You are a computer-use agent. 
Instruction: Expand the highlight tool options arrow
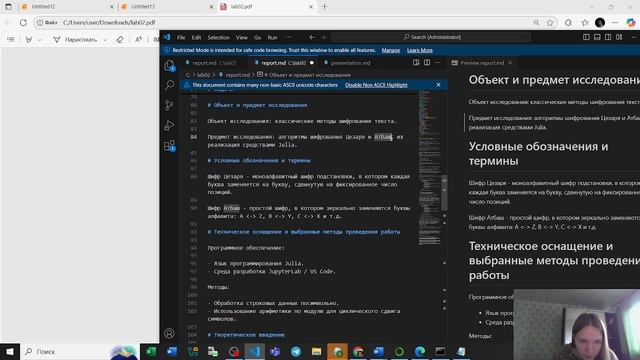pos(40,40)
